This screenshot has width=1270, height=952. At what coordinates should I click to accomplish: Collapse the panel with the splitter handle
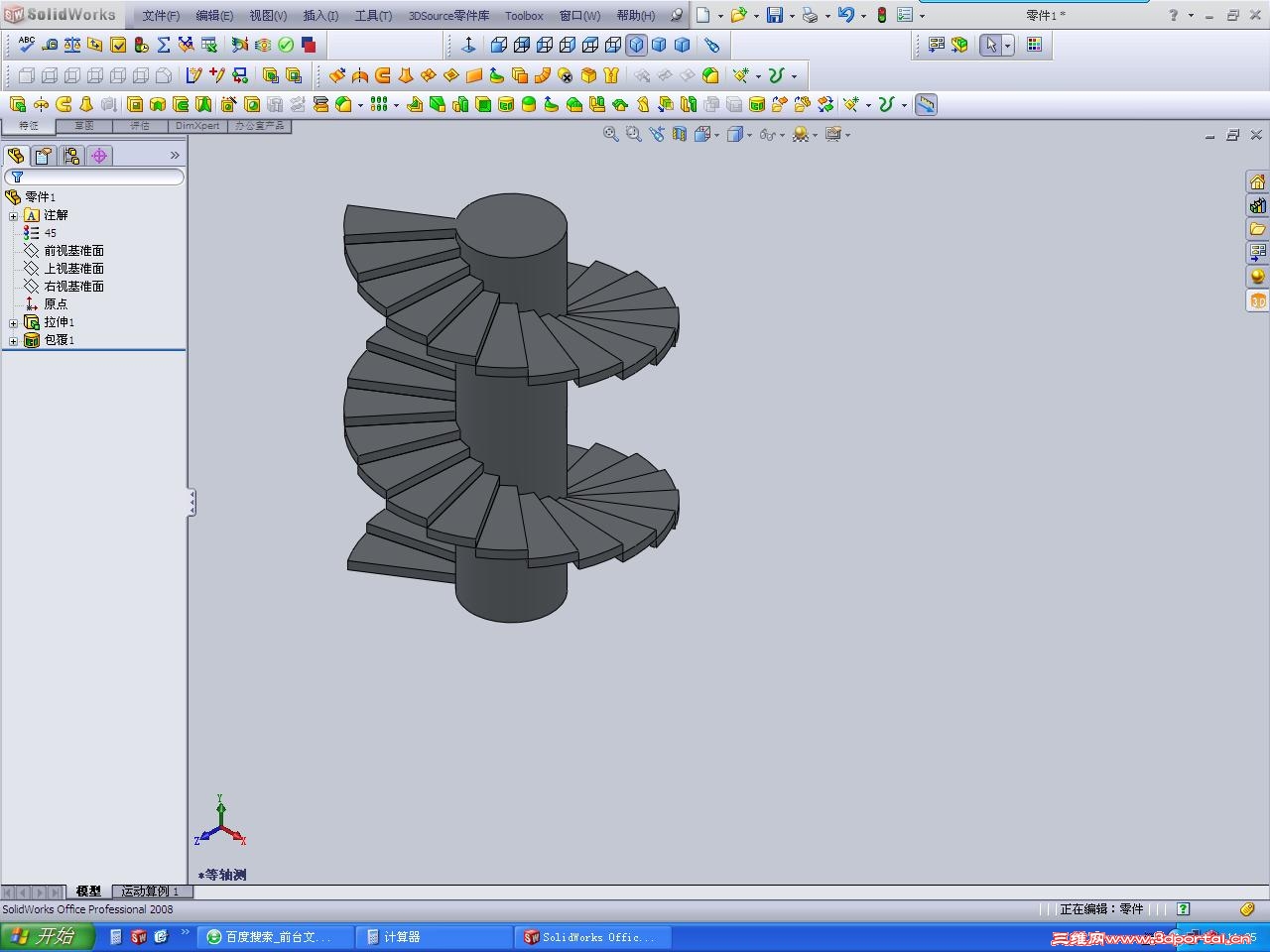(191, 503)
